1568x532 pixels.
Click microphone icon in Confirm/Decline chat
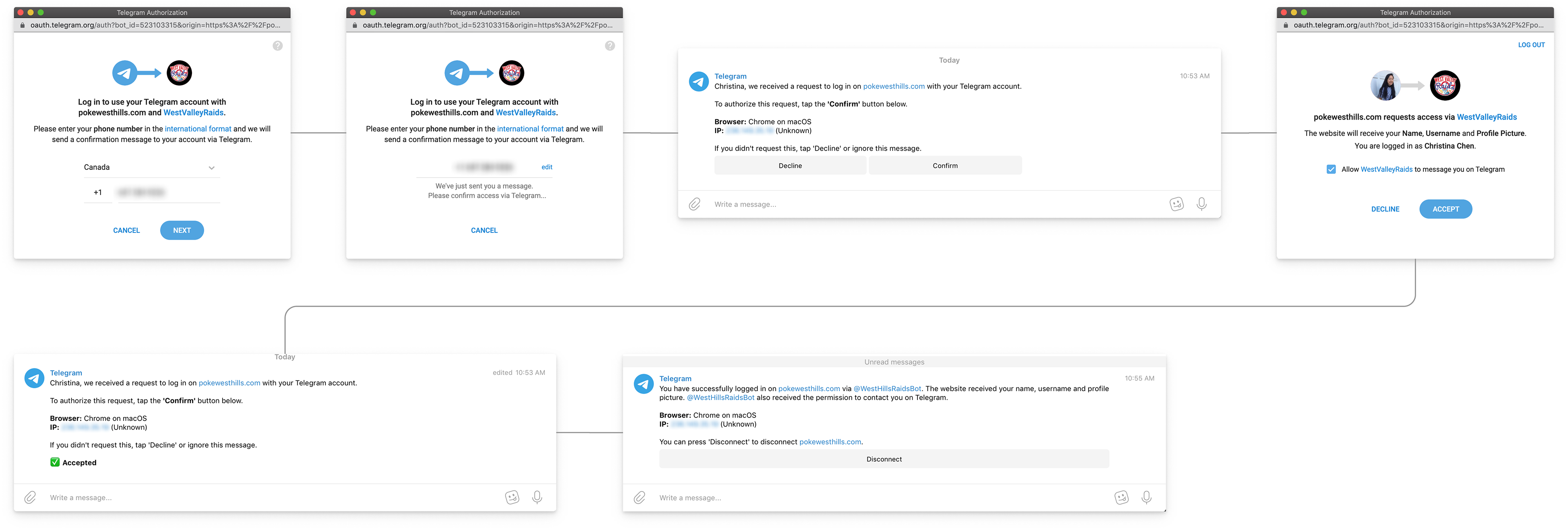[1202, 204]
